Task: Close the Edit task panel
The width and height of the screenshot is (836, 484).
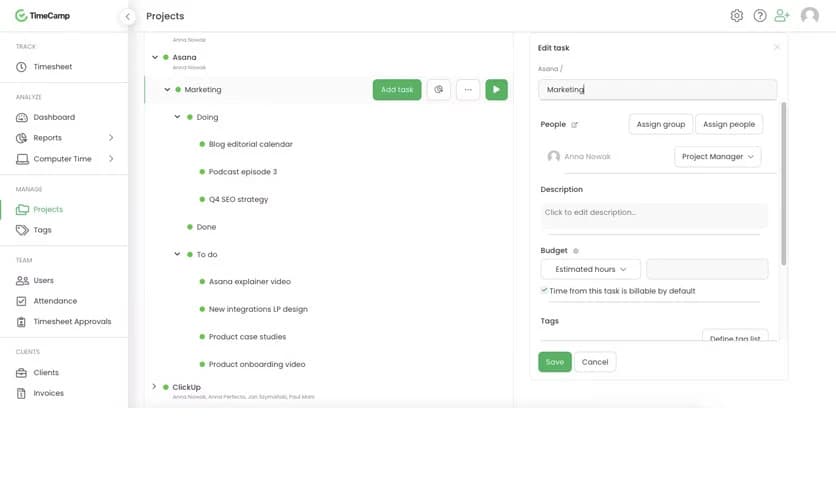Action: tap(776, 47)
